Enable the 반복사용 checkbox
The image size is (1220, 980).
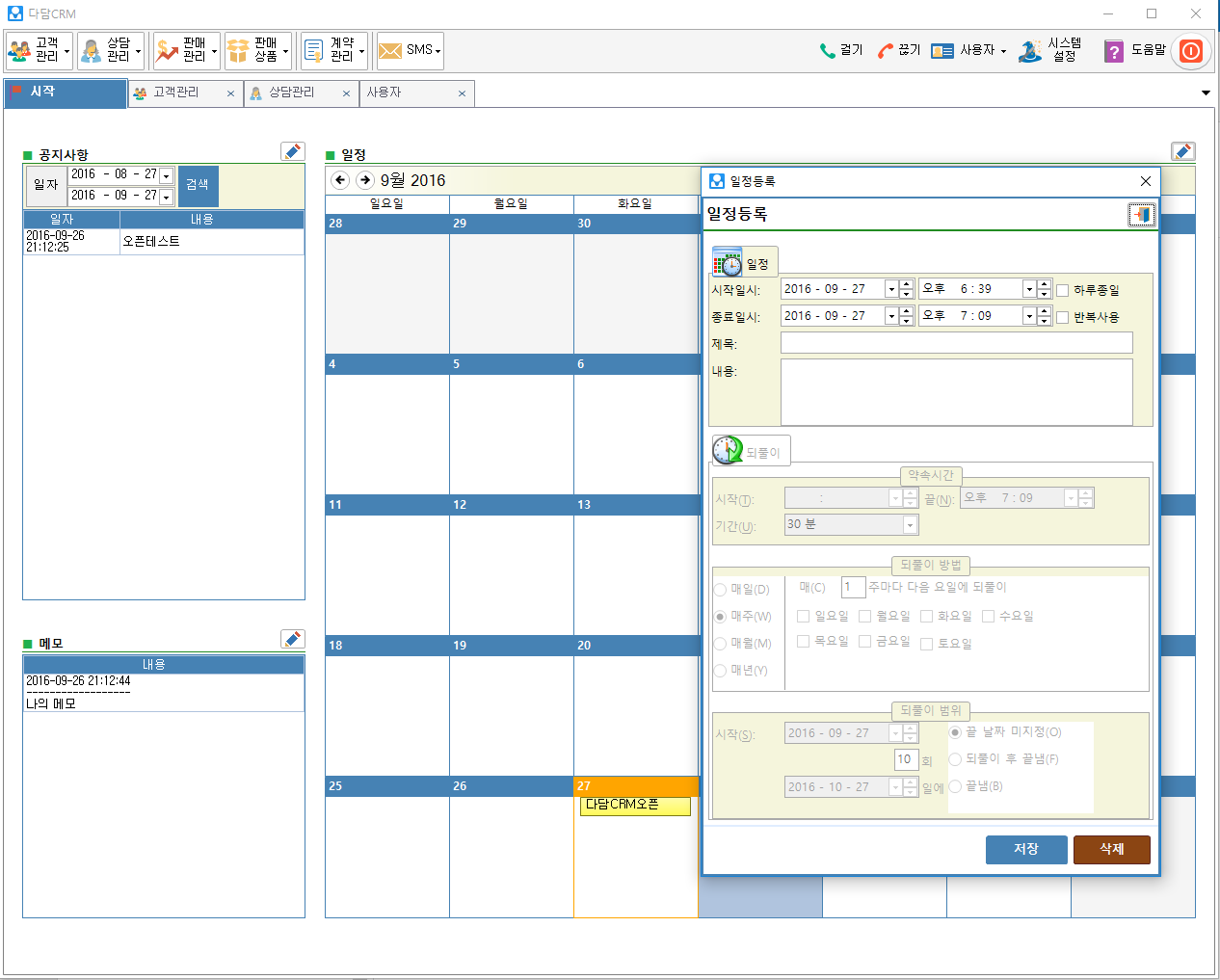pos(1063,317)
